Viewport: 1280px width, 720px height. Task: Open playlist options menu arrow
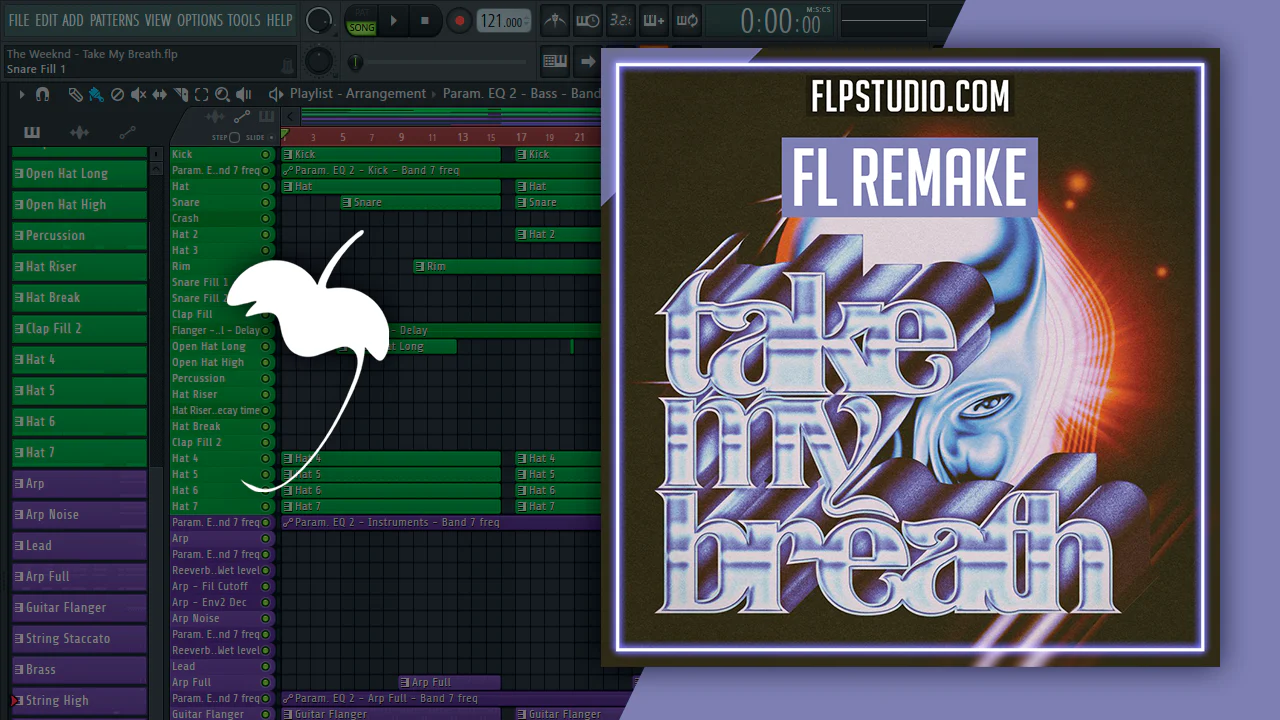[22, 94]
